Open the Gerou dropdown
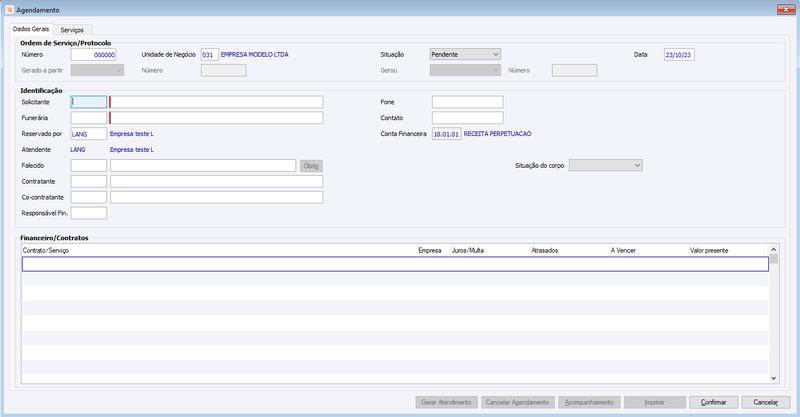The width and height of the screenshot is (800, 417). [x=465, y=70]
